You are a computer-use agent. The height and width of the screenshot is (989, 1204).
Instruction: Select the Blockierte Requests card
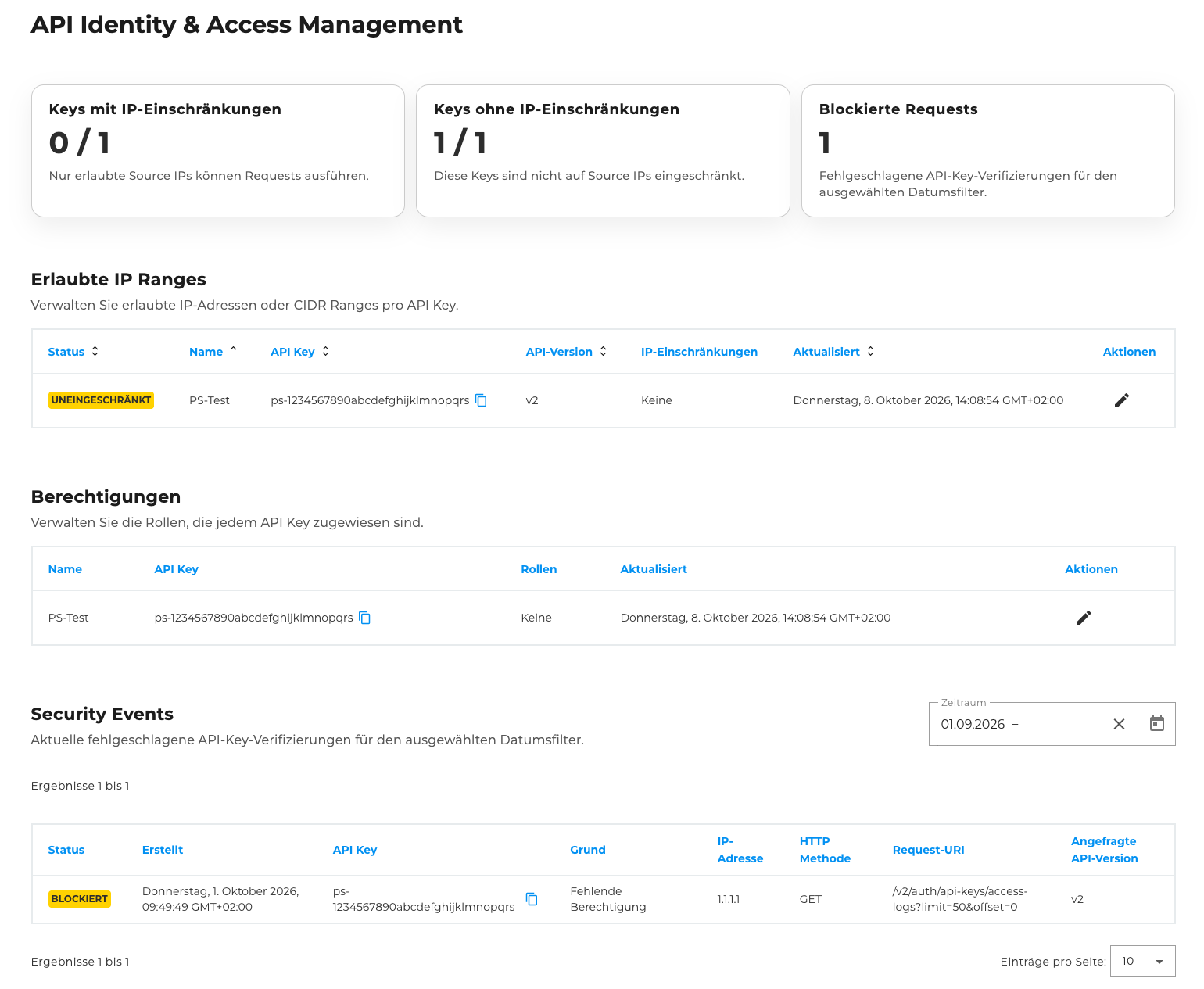pyautogui.click(x=988, y=151)
